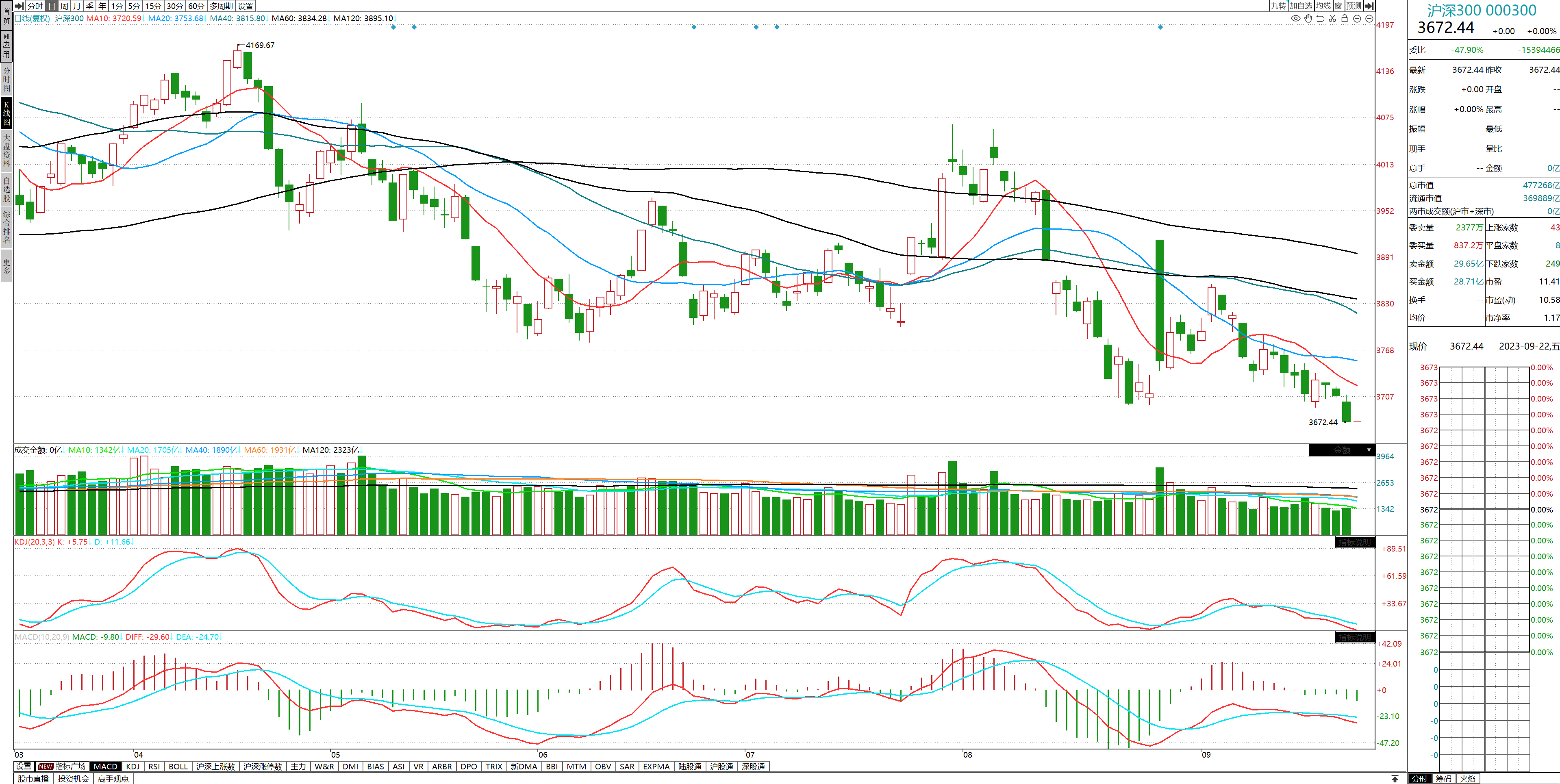Toggle the 均线 moving average display

point(1323,6)
